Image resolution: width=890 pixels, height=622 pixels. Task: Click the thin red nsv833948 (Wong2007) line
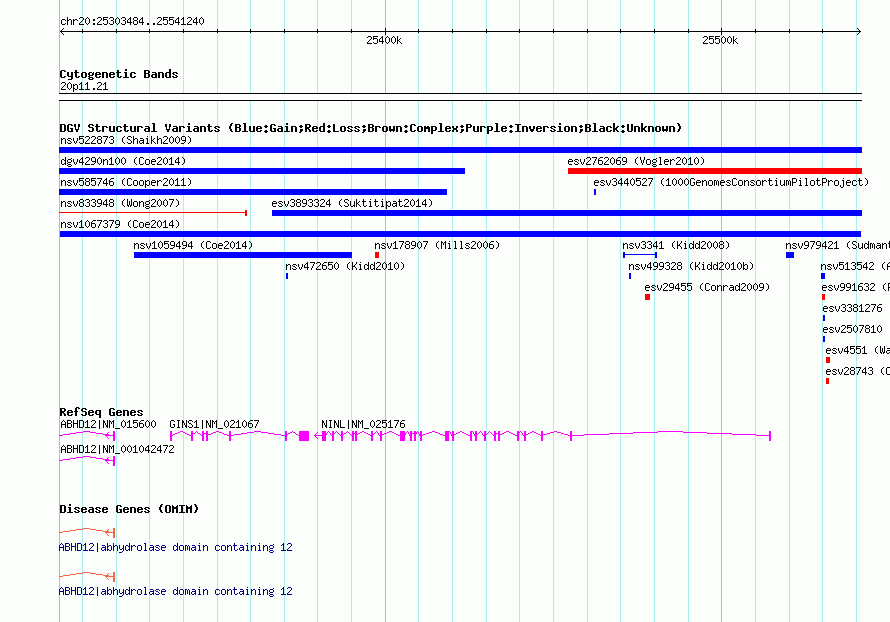tap(153, 213)
